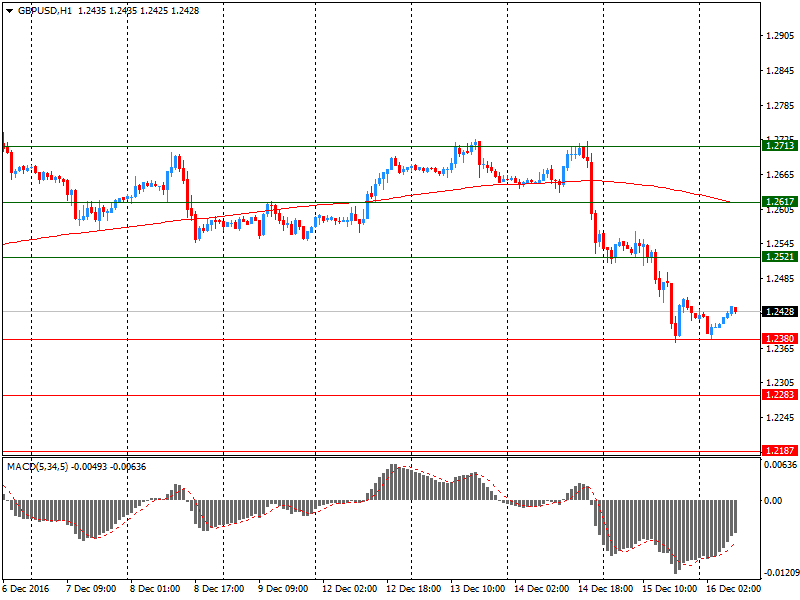The image size is (800, 600).
Task: Click the 8 Dec 01:00 time label
Action: 155,589
